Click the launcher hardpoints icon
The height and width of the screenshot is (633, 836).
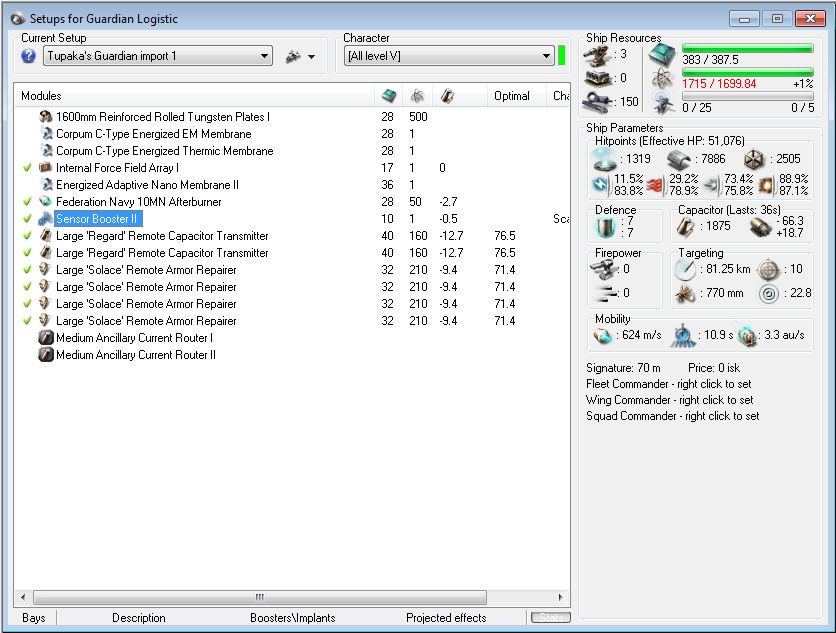pos(597,78)
